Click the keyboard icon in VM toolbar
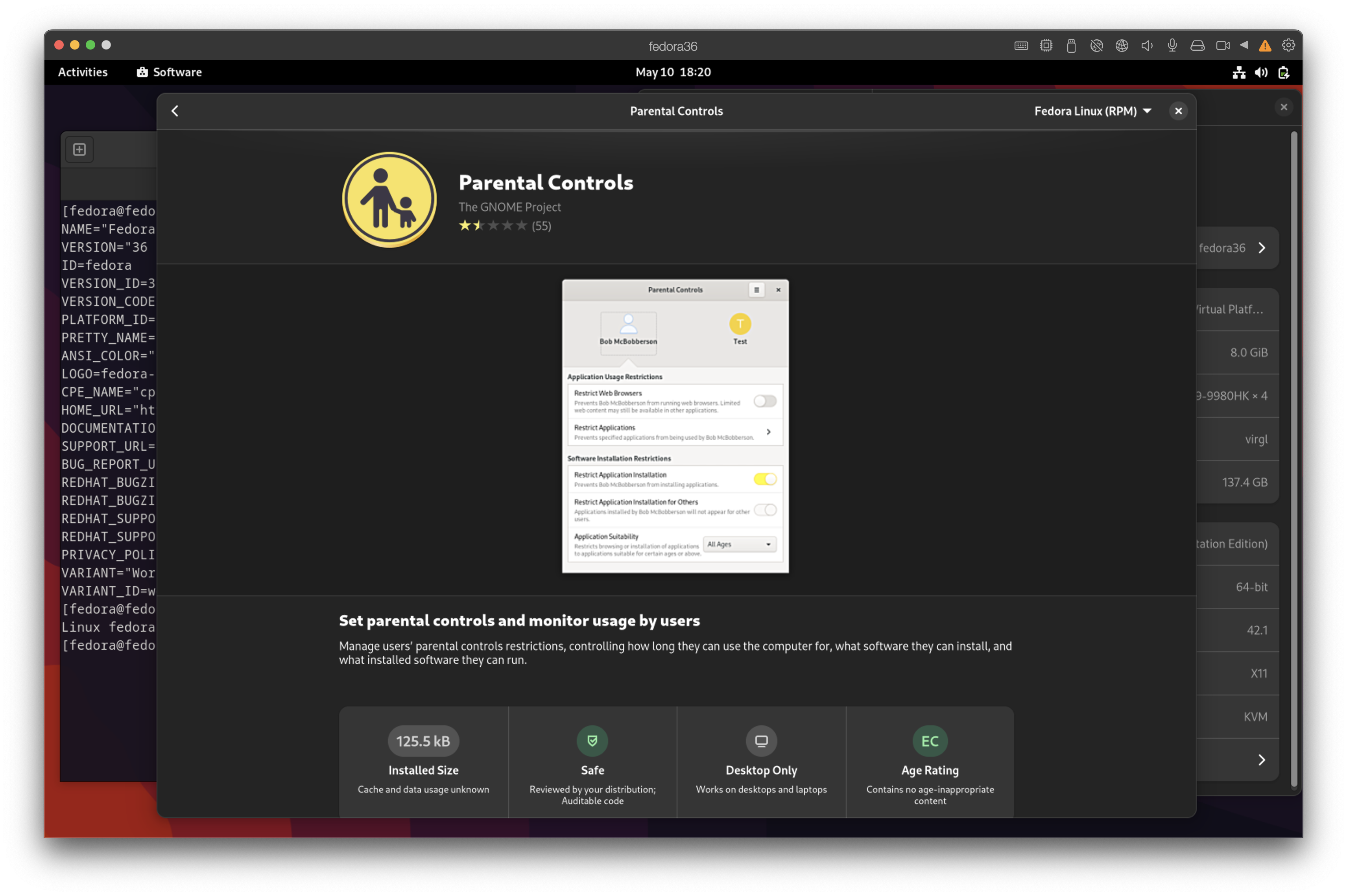The height and width of the screenshot is (896, 1347). (1021, 46)
